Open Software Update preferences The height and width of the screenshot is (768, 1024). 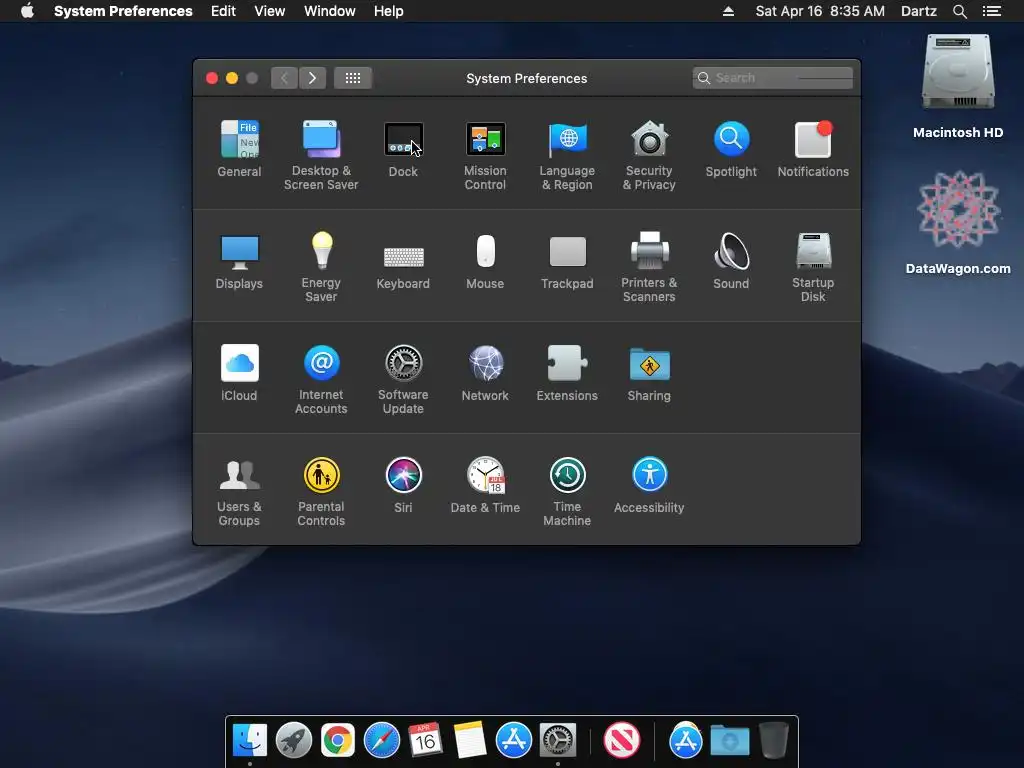[x=403, y=379]
